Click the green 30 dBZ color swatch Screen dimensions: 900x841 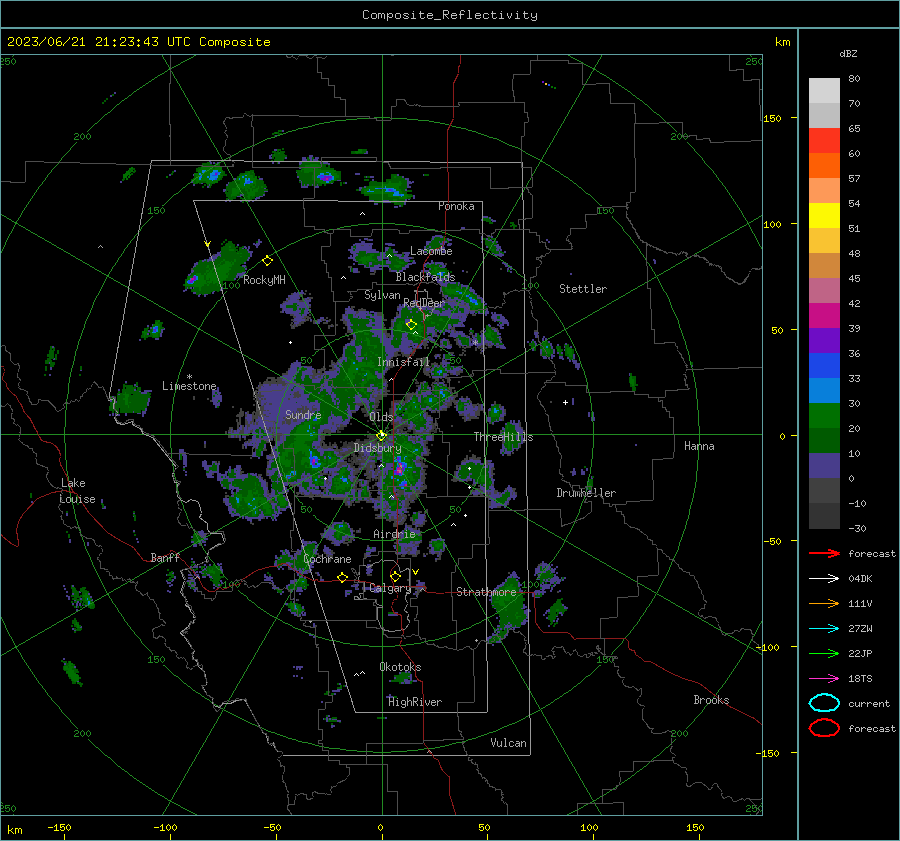[824, 416]
